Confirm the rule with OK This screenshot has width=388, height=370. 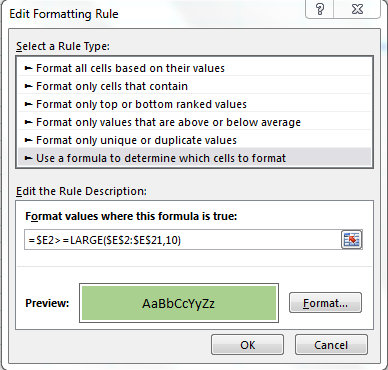tap(247, 345)
